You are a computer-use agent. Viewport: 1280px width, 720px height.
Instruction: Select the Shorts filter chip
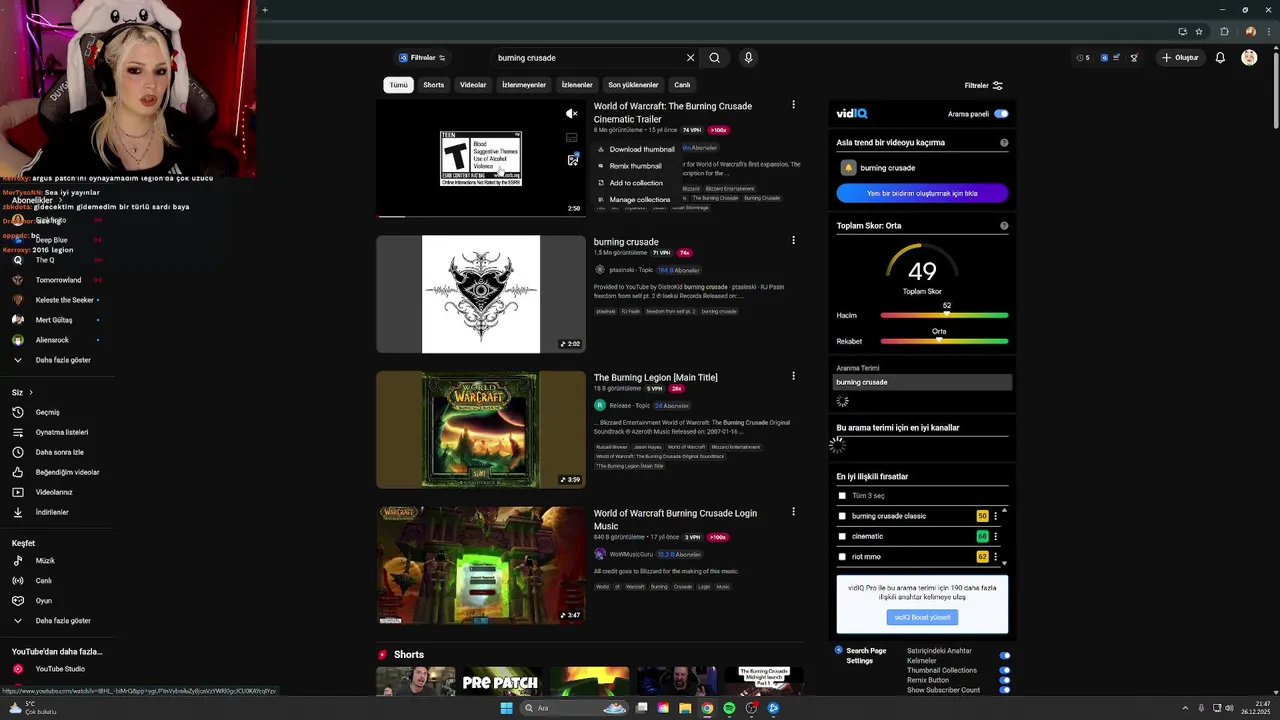[x=433, y=85]
